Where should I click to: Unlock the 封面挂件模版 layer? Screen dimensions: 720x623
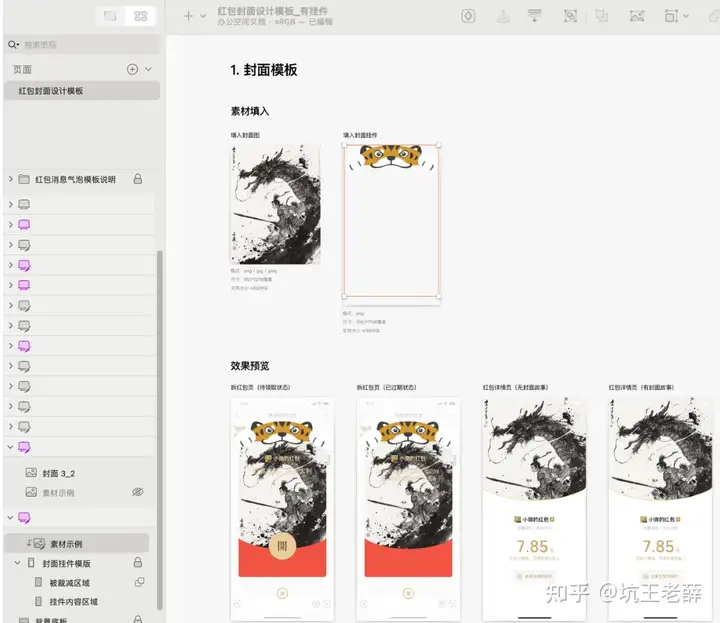(138, 562)
